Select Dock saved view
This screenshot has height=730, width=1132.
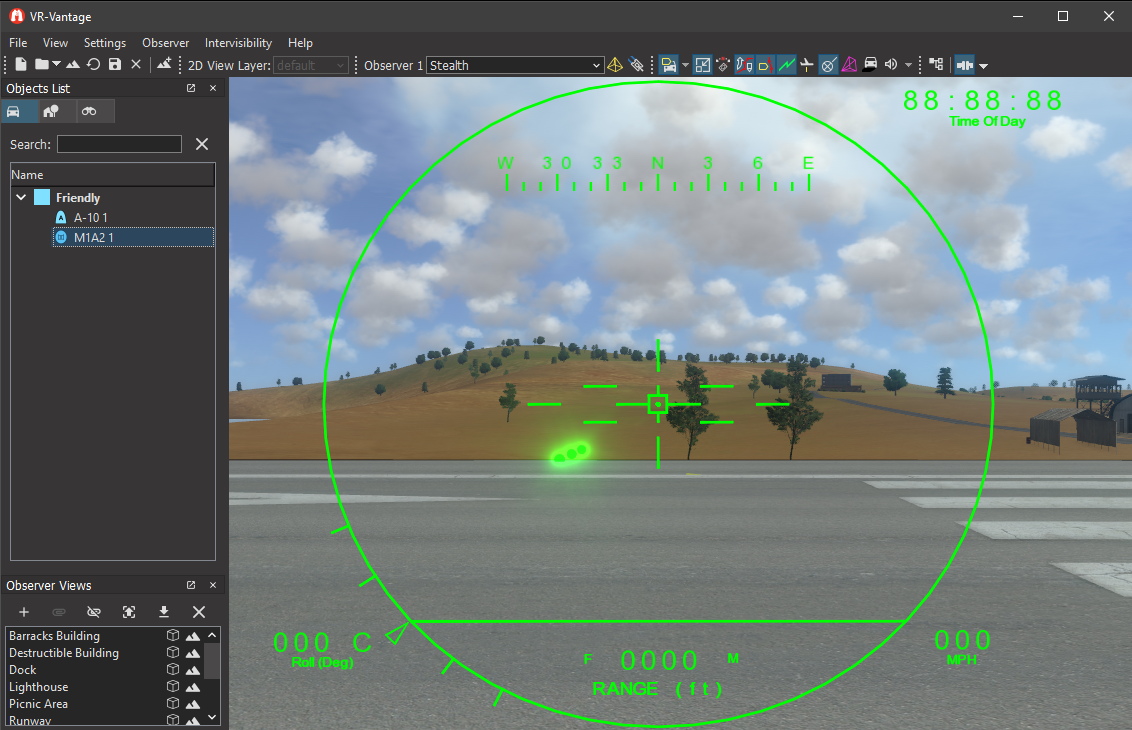[x=105, y=670]
